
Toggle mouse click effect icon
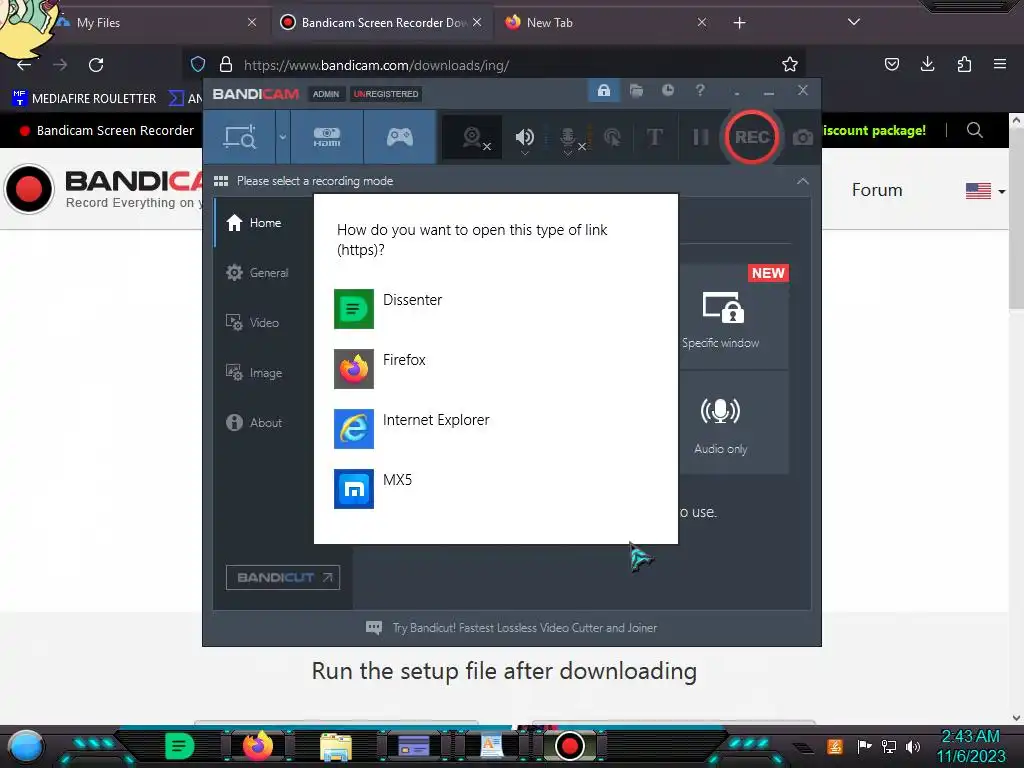tap(612, 138)
